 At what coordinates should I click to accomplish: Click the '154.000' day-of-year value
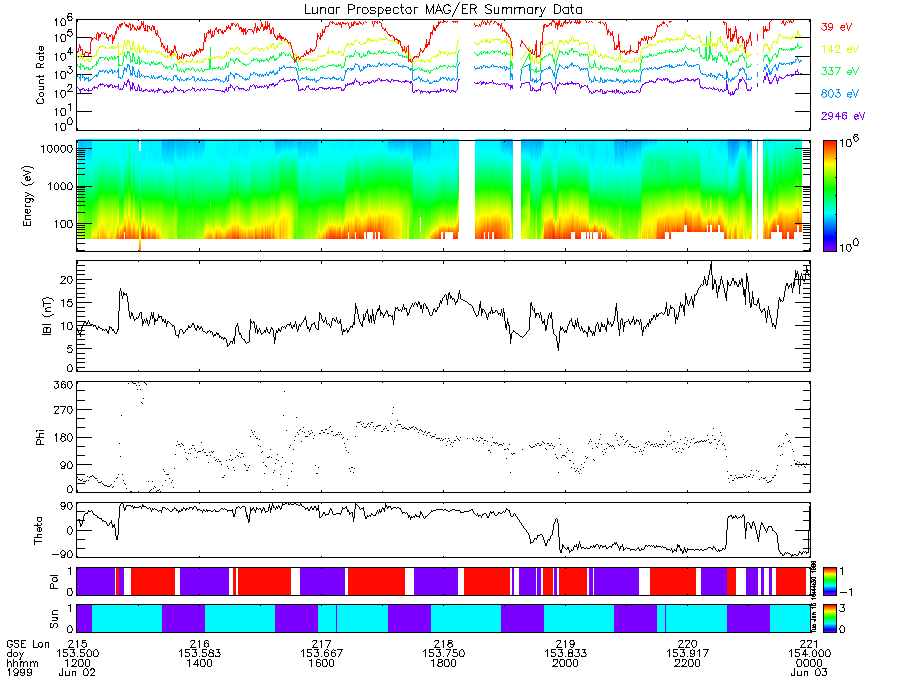coord(809,654)
